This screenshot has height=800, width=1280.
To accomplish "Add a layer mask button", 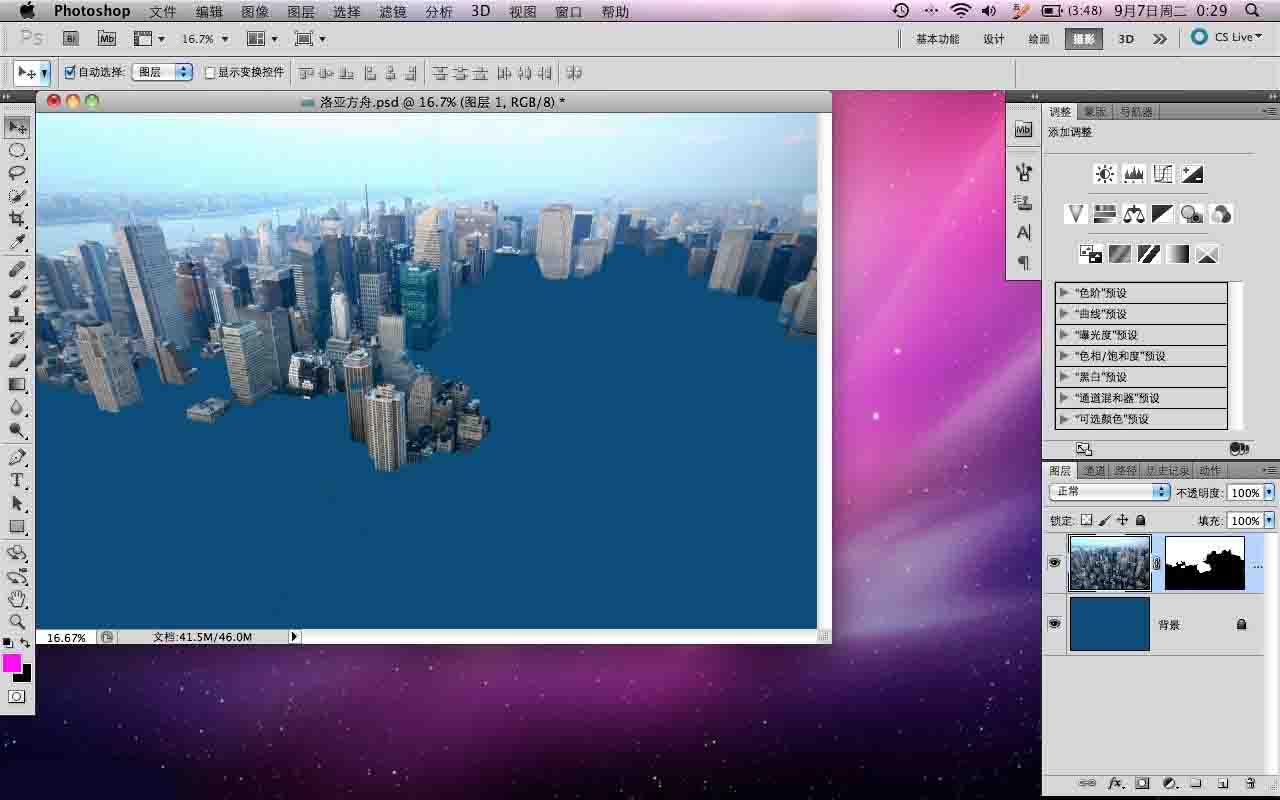I will pyautogui.click(x=1143, y=783).
